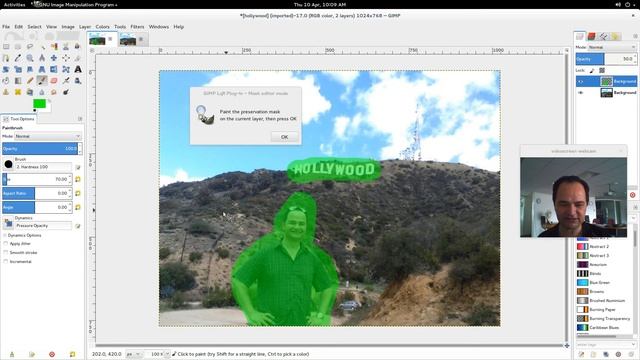Select the Paintbrush tool
Viewport: 640px width, 360px height.
tap(42, 81)
